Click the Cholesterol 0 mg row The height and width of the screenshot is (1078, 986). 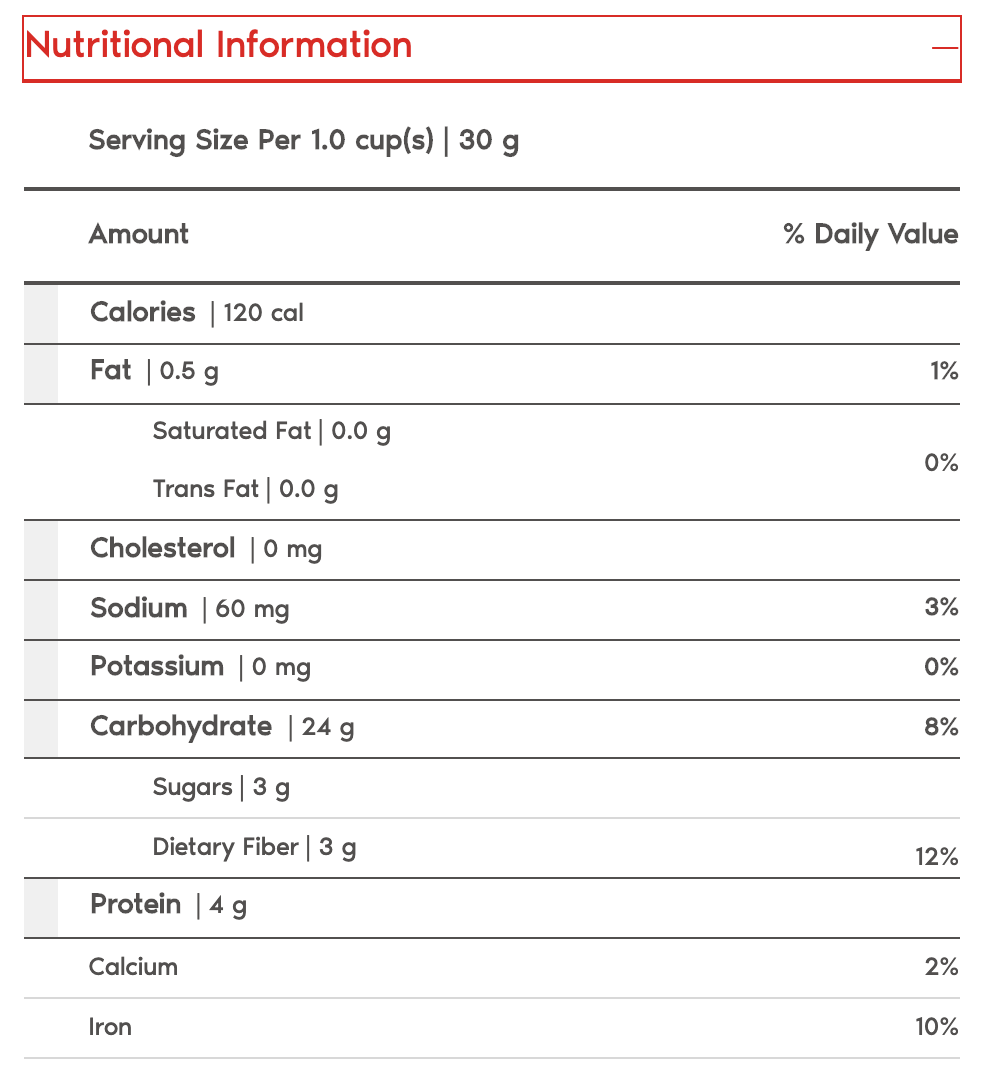tap(206, 549)
